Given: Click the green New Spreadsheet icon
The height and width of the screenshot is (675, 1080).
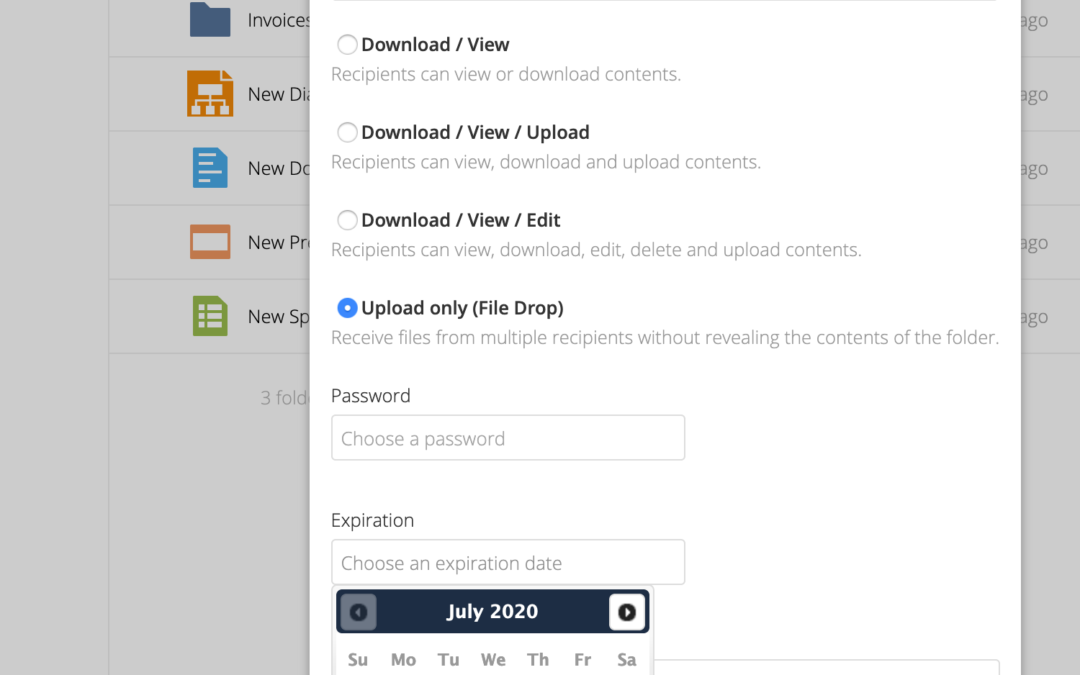Looking at the screenshot, I should (x=210, y=316).
